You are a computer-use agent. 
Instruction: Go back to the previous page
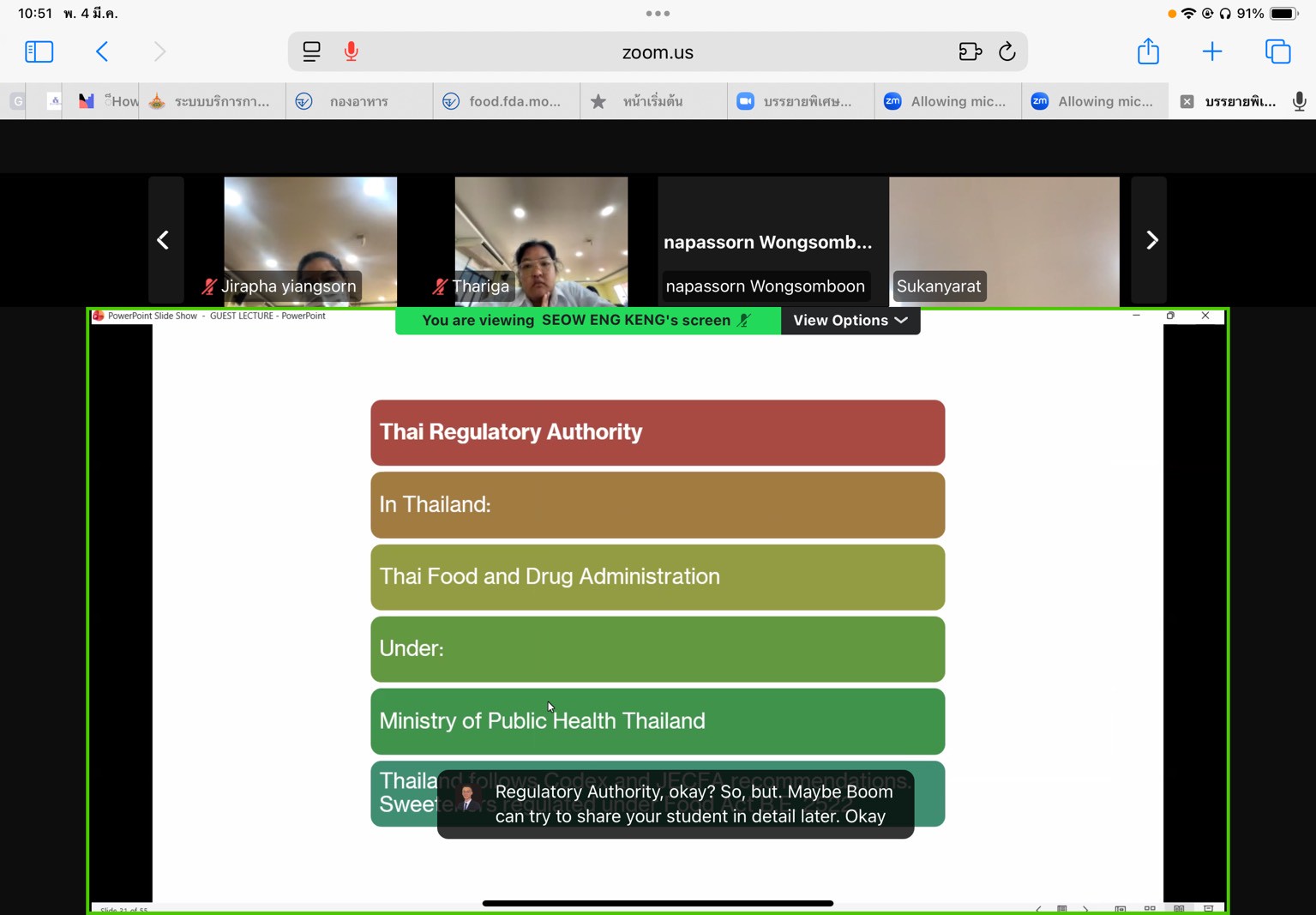102,51
